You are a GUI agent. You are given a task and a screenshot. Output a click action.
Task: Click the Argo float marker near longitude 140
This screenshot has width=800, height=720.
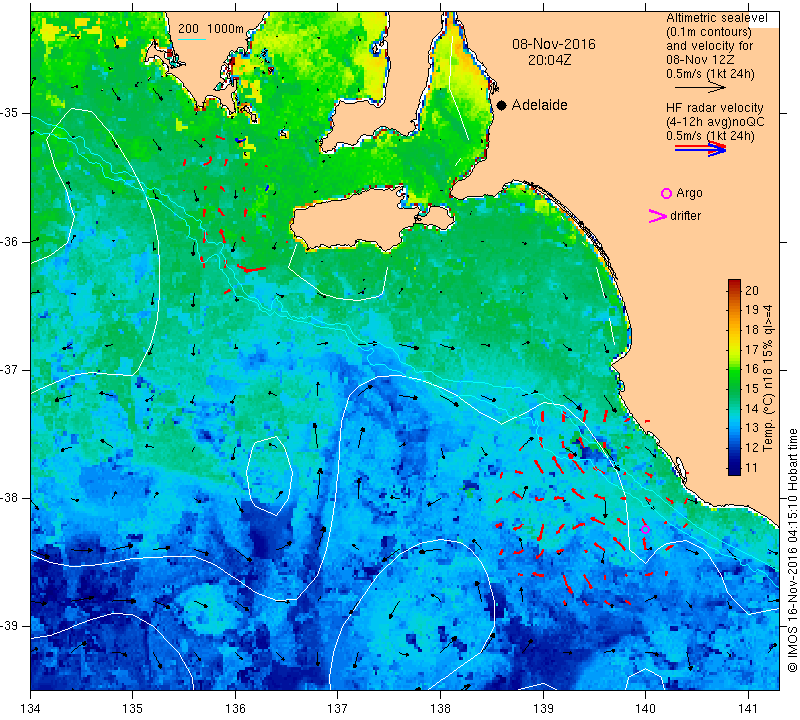pyautogui.click(x=645, y=530)
